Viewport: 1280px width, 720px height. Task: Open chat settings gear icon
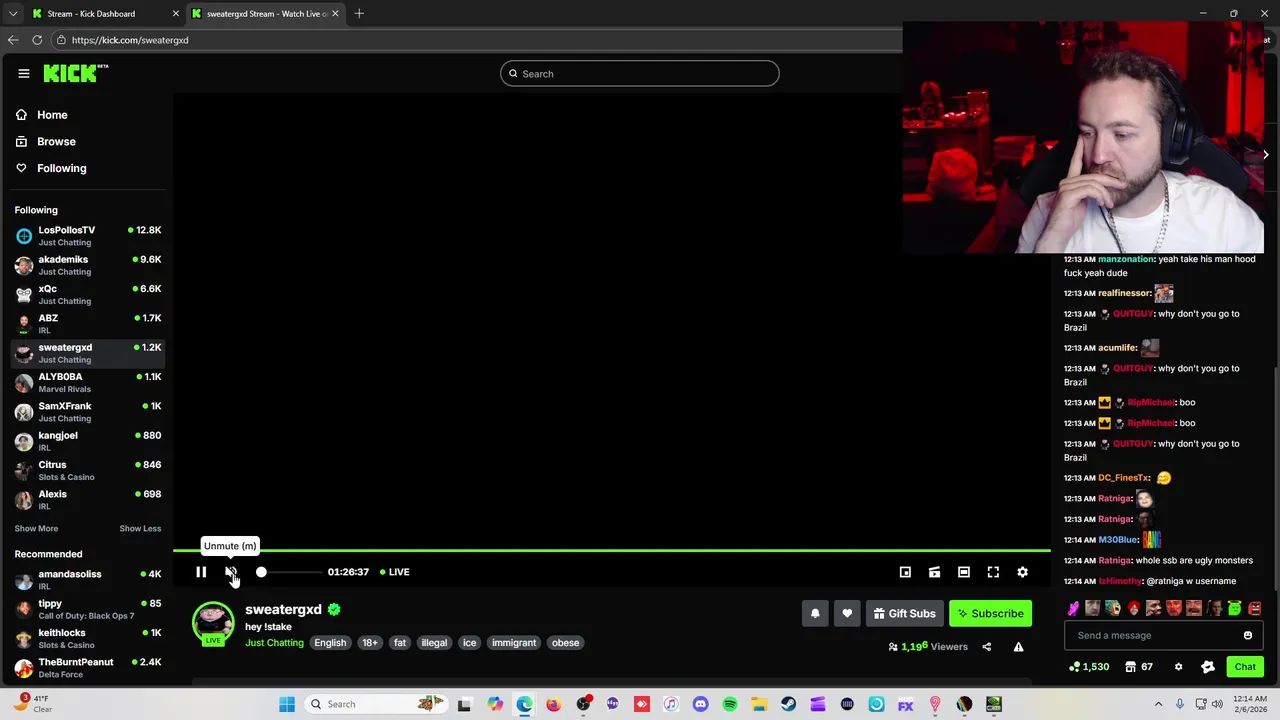[1178, 667]
